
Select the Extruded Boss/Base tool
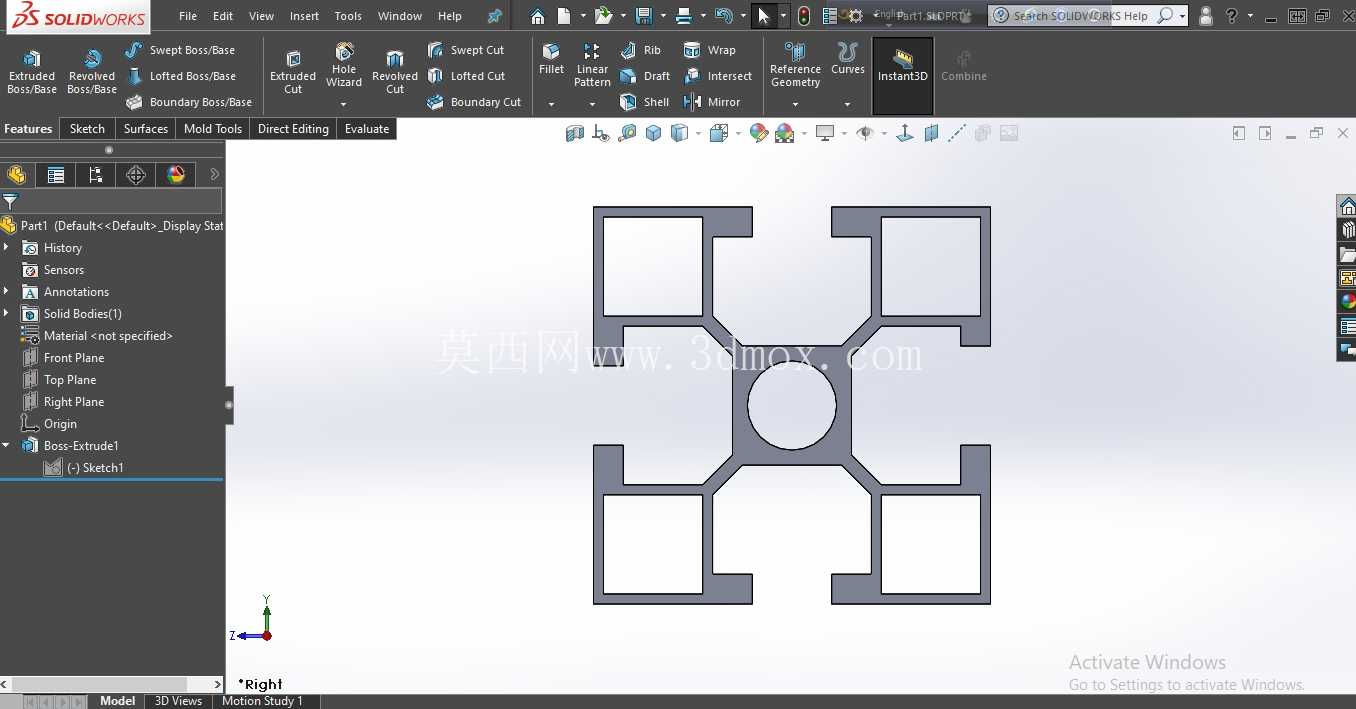coord(32,72)
